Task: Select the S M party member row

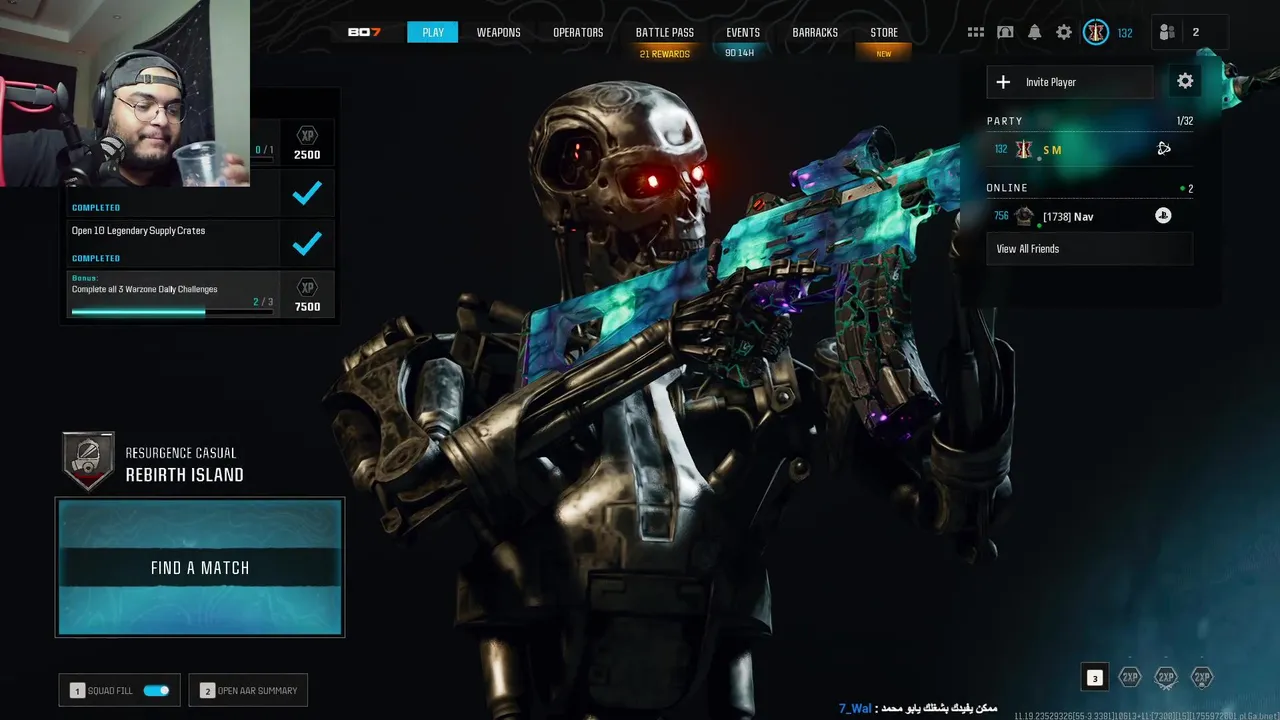Action: point(1089,149)
